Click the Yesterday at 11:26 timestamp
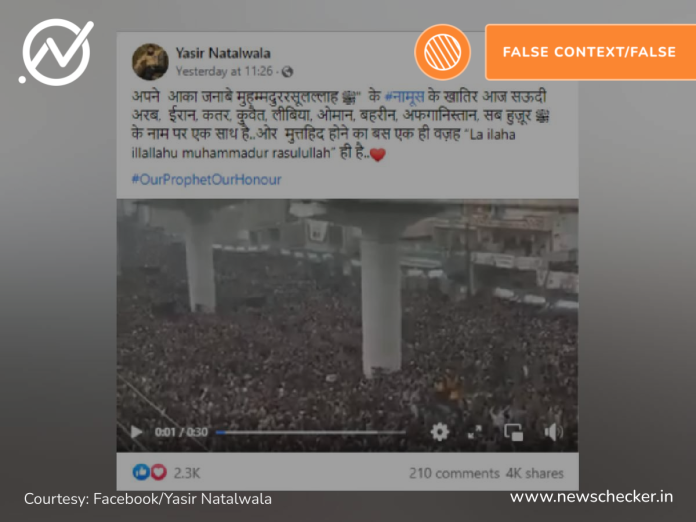Viewport: 696px width, 522px height. (224, 71)
